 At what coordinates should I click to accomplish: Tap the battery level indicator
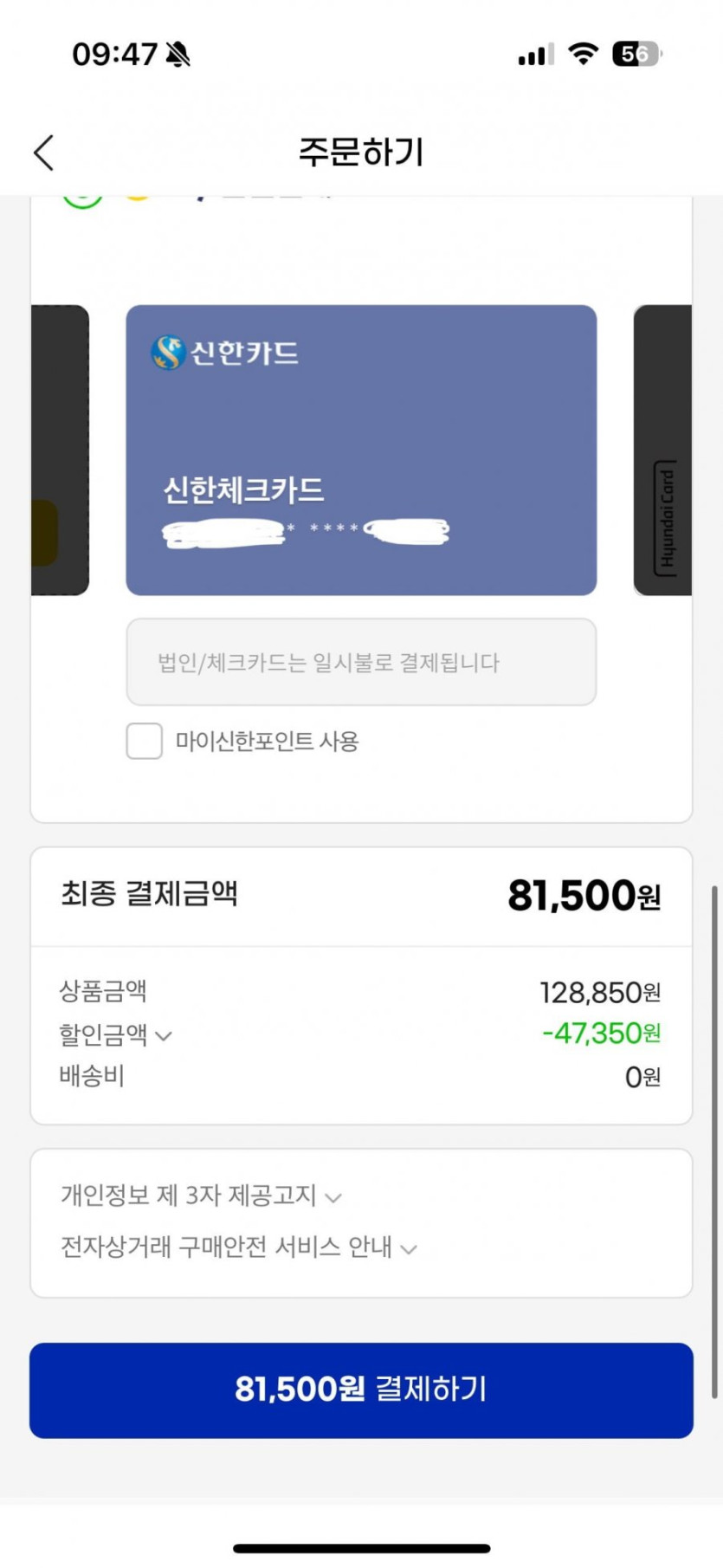click(636, 54)
